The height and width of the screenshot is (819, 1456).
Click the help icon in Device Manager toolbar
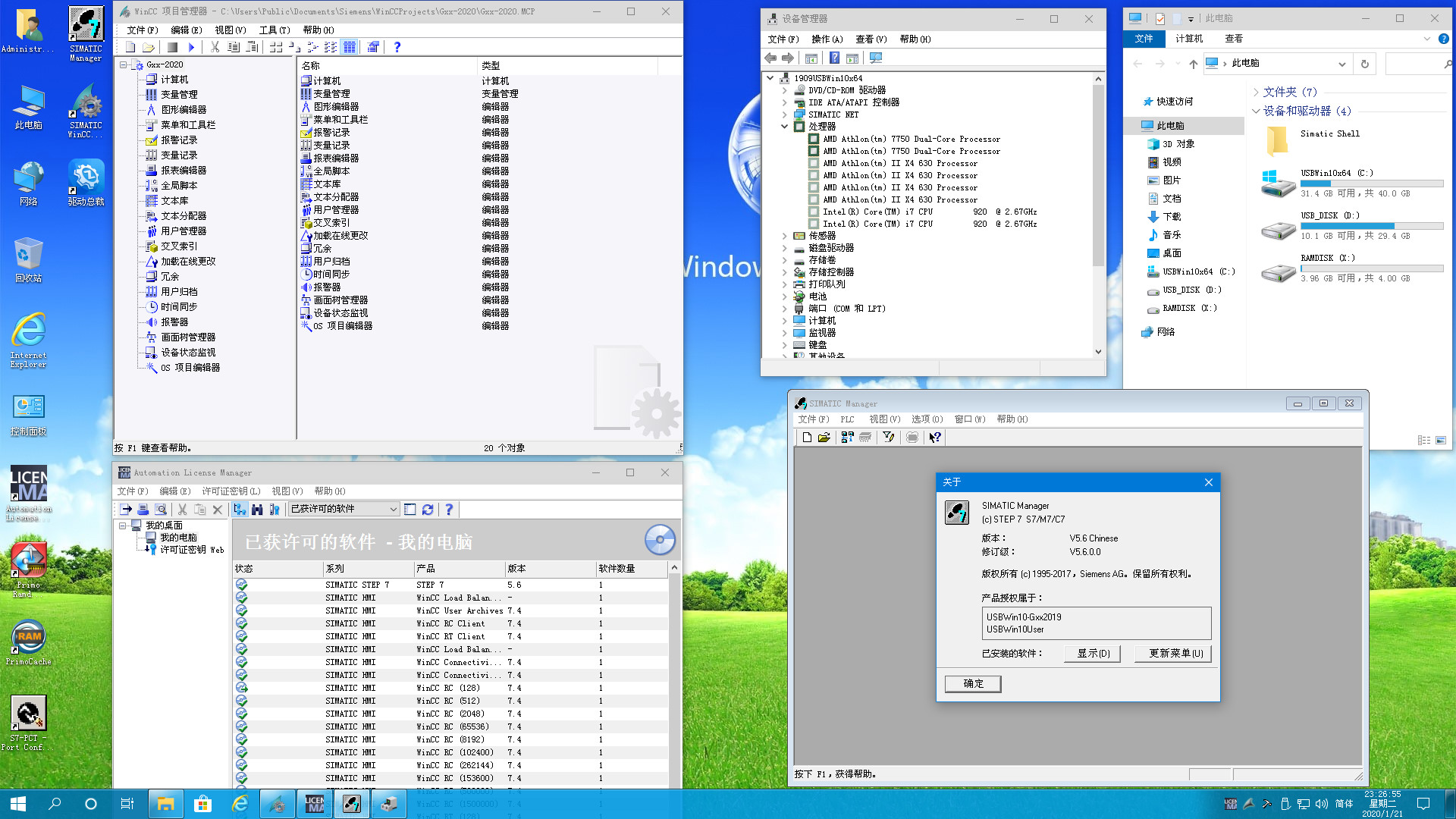tap(834, 58)
